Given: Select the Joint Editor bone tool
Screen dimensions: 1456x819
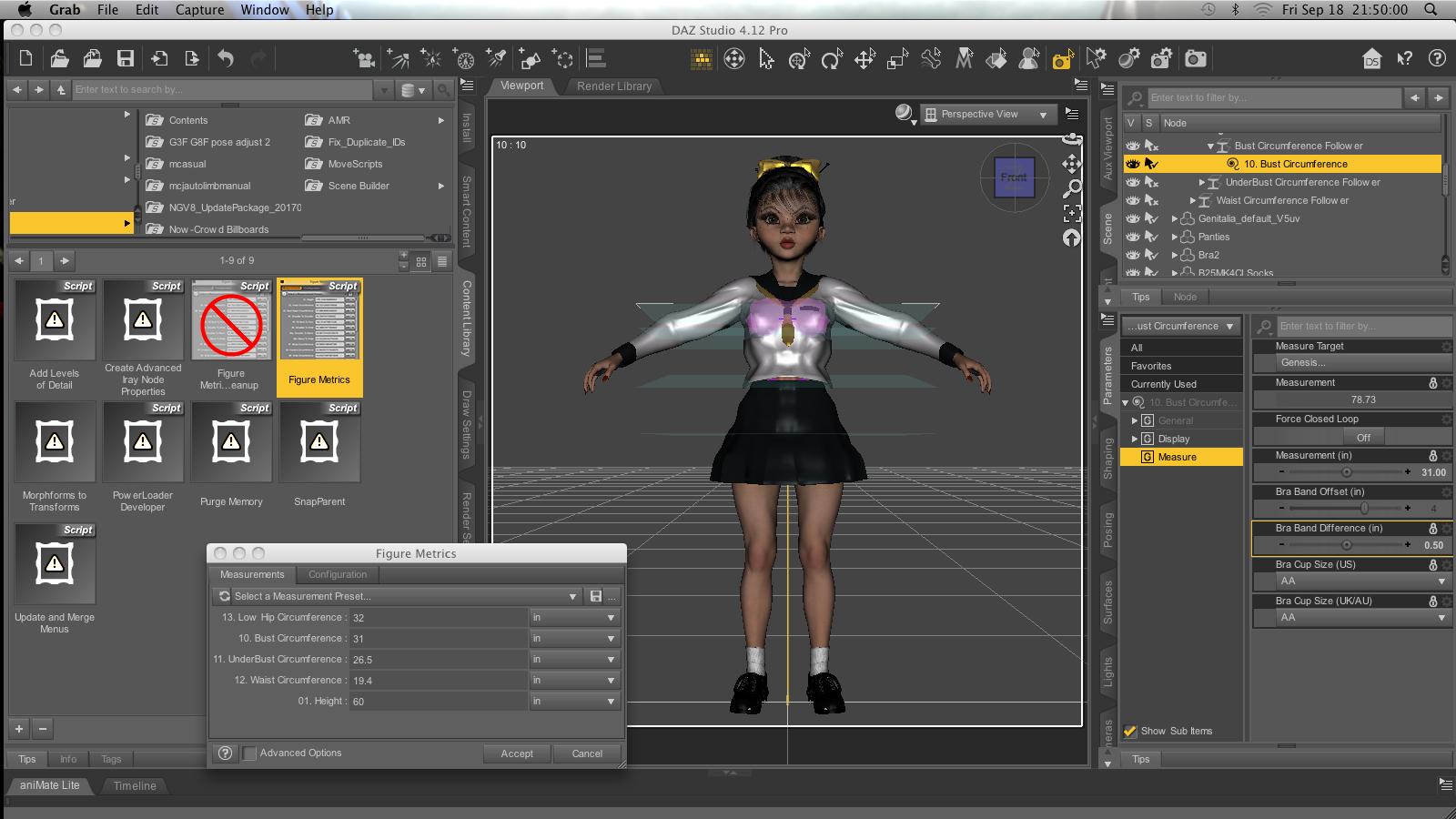Looking at the screenshot, I should click(x=931, y=60).
